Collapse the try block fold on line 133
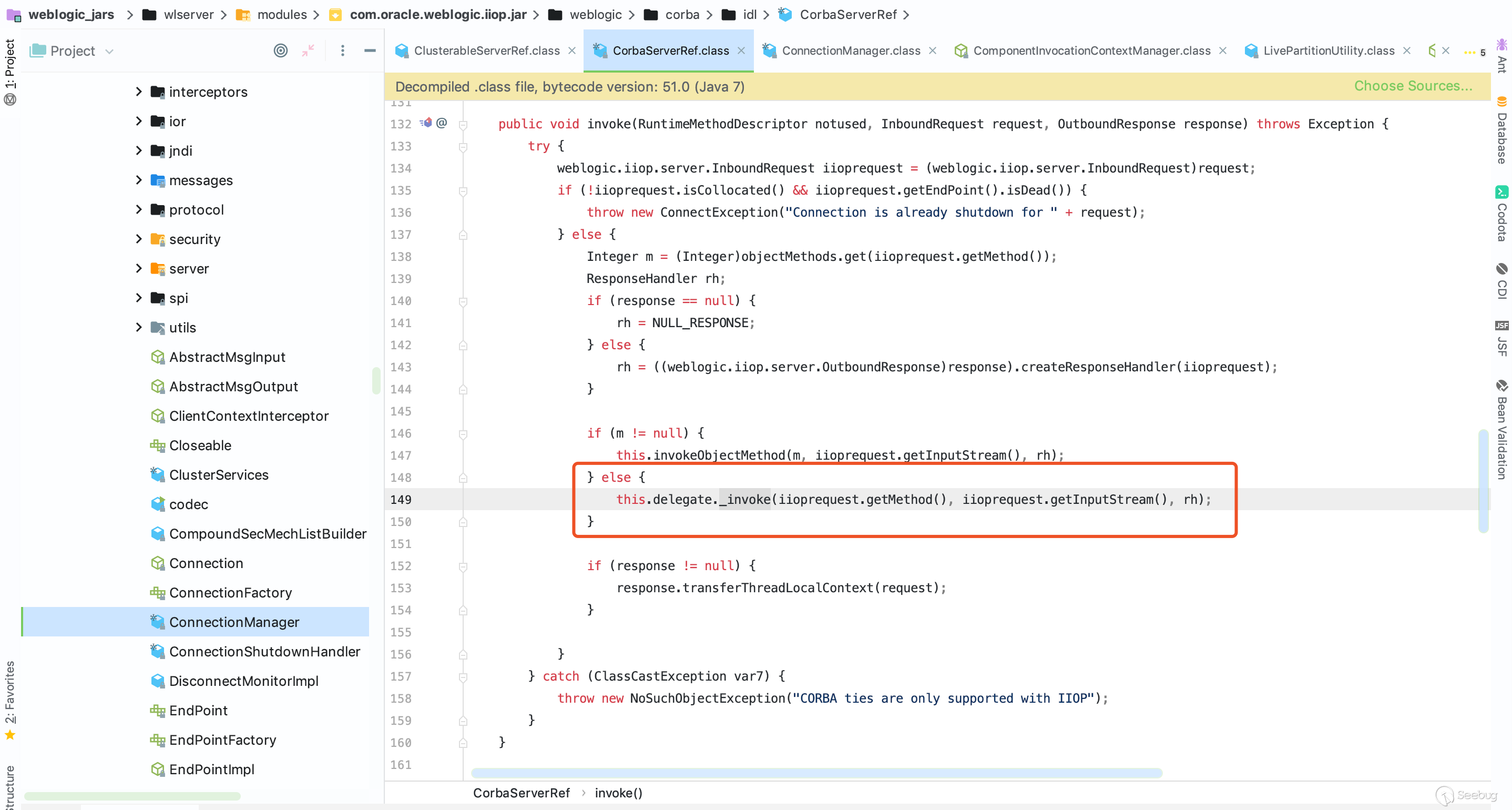Screen dimensions: 1512x810 tap(463, 147)
